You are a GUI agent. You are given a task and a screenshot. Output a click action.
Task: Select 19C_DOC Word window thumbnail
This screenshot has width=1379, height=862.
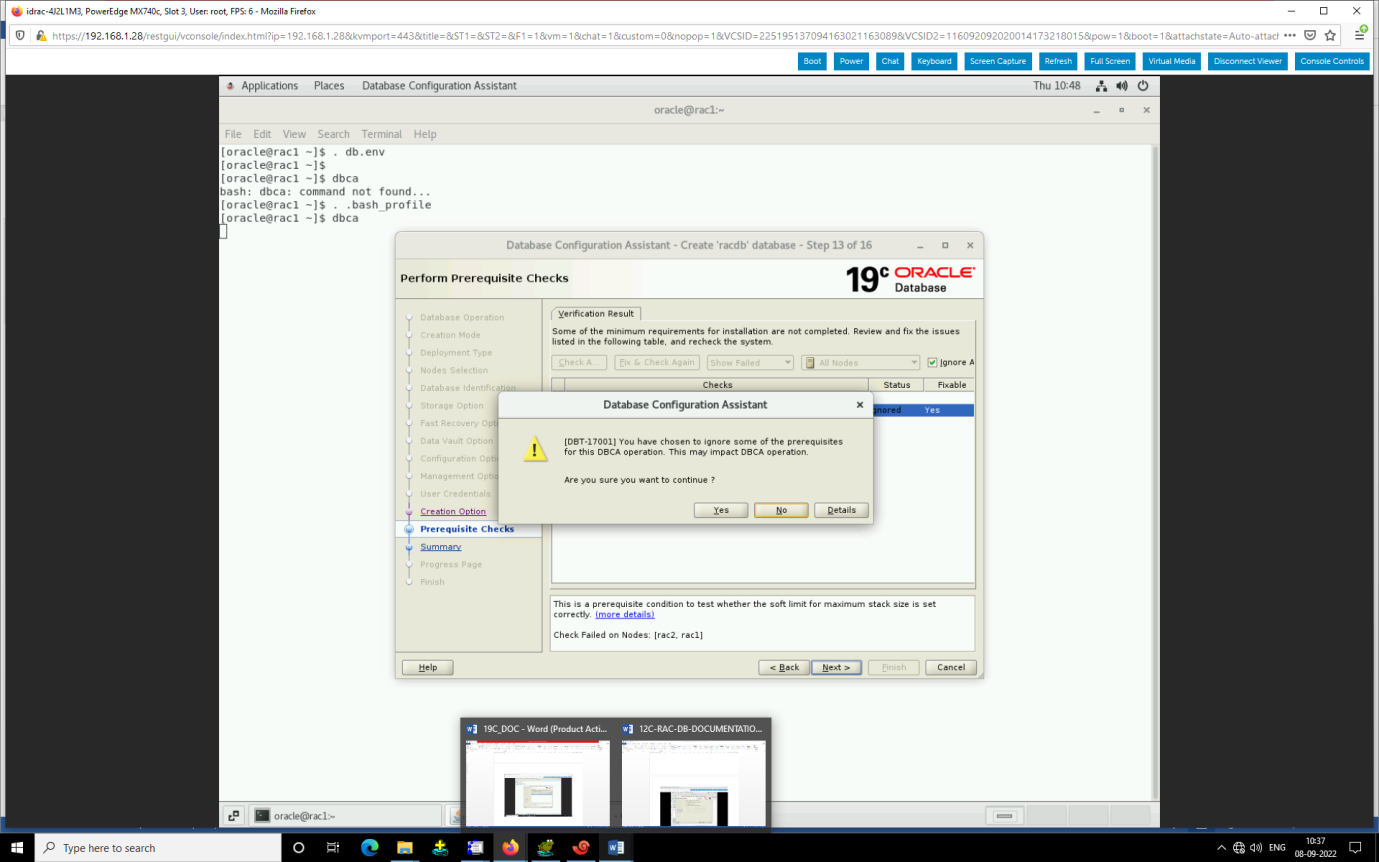tap(537, 772)
